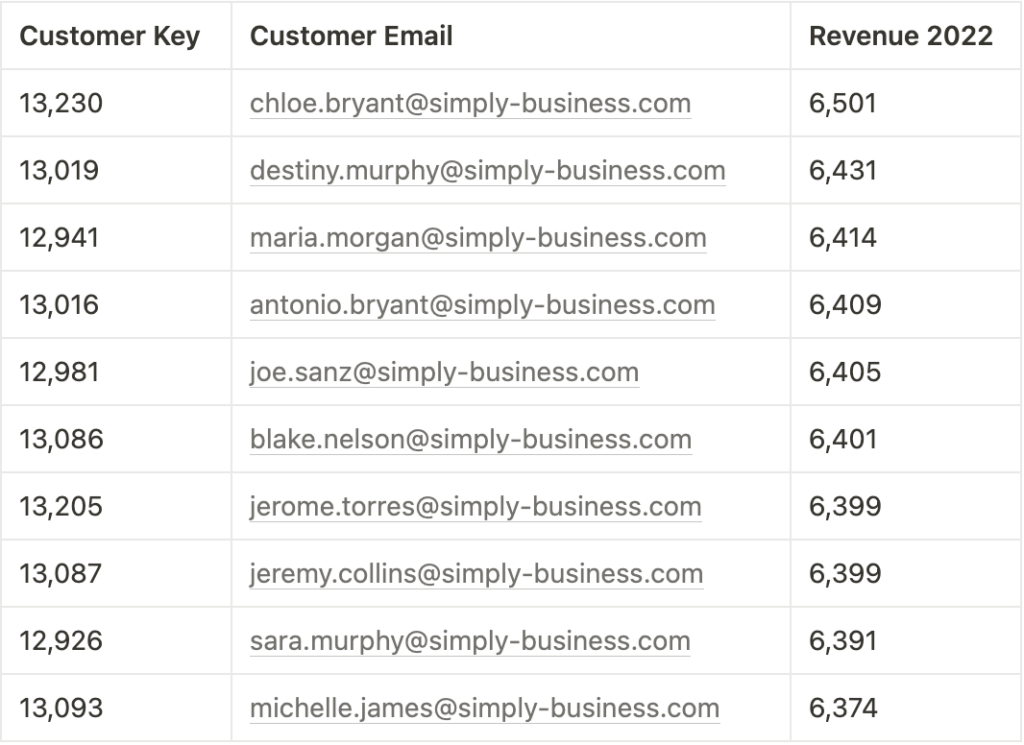Open chloe.bryant@simply-business.com email link
Screen dimensions: 1024x745
470,103
